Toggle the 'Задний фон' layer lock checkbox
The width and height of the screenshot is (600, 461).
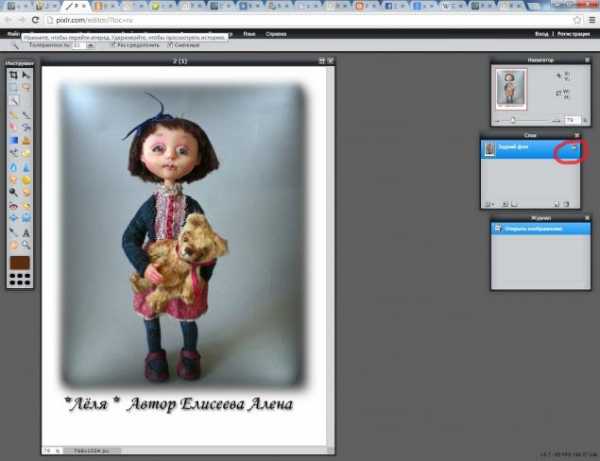[x=571, y=149]
